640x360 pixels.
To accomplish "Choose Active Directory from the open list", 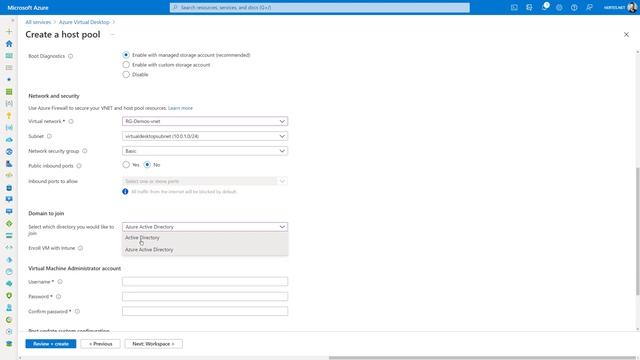I will [x=205, y=238].
